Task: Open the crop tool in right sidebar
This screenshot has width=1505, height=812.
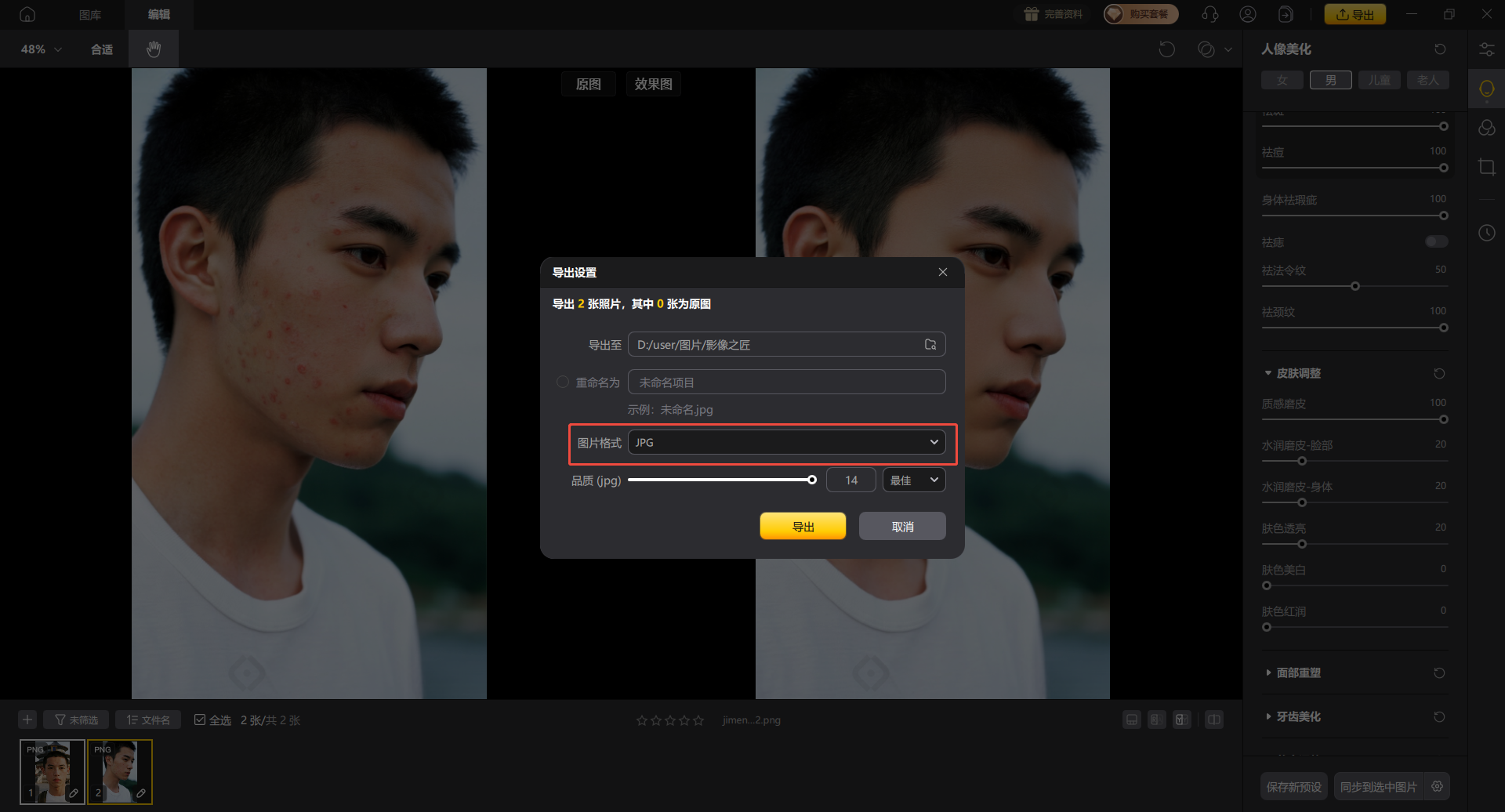Action: pyautogui.click(x=1486, y=167)
